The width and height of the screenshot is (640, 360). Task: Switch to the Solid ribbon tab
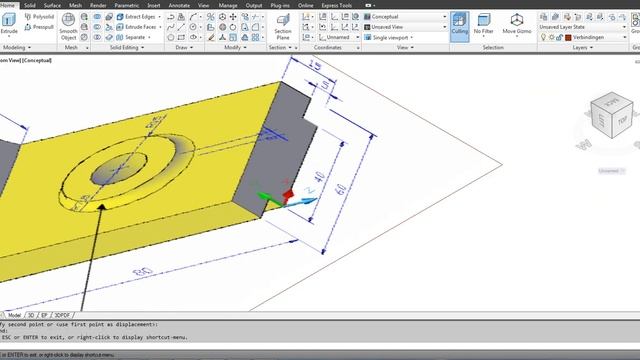click(30, 5)
